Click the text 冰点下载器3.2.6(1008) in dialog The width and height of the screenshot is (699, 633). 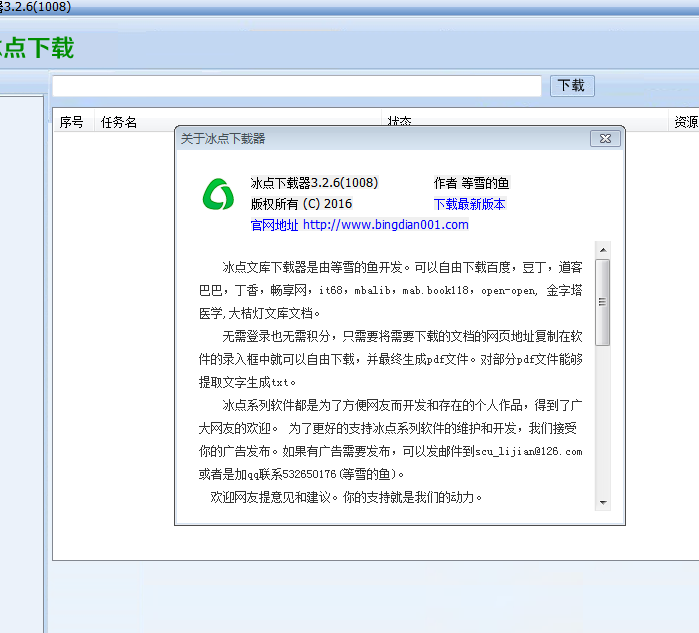pyautogui.click(x=314, y=183)
